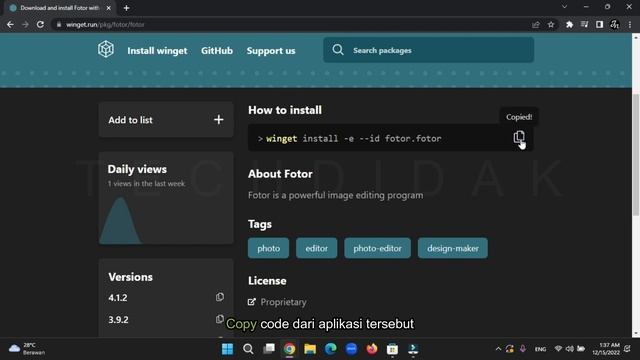Show hidden system tray icons
This screenshot has height=360, width=640.
click(x=498, y=349)
